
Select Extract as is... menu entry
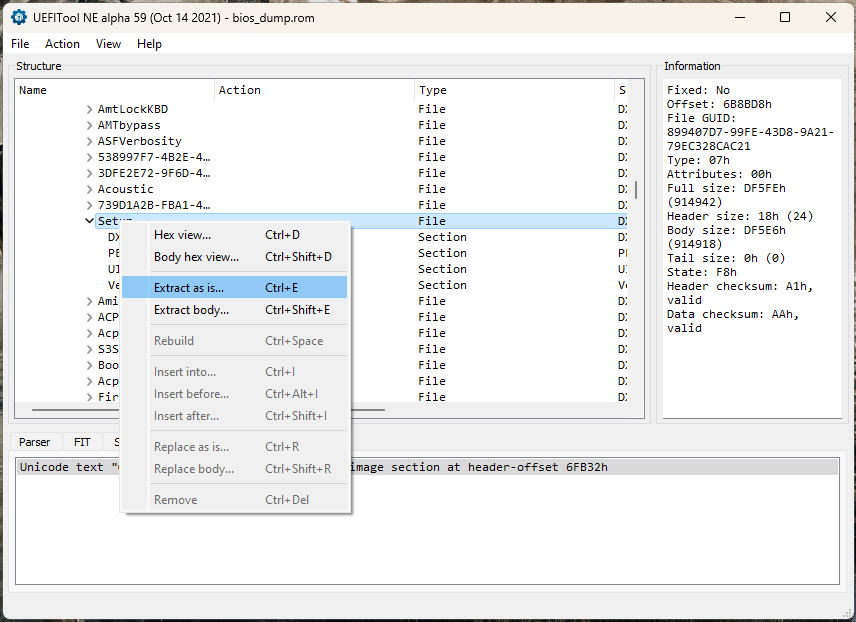(x=235, y=287)
